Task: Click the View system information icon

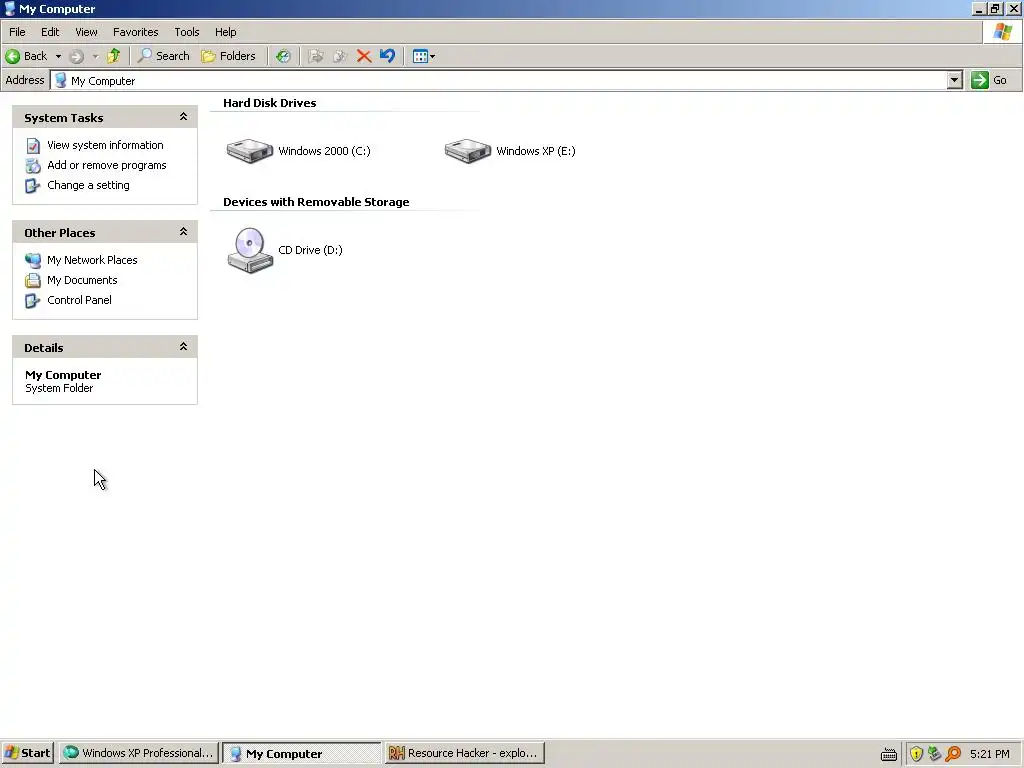Action: (x=33, y=146)
